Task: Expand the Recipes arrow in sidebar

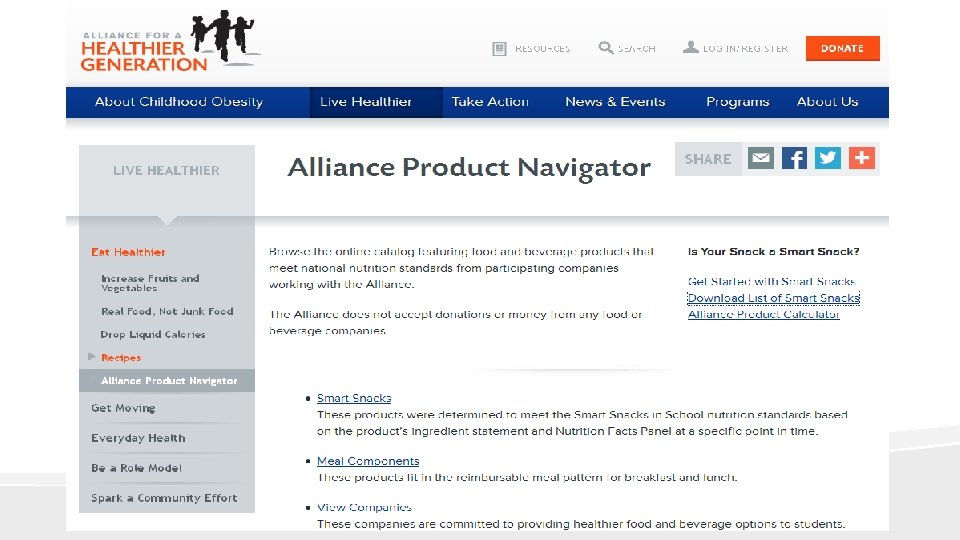Action: tap(92, 356)
